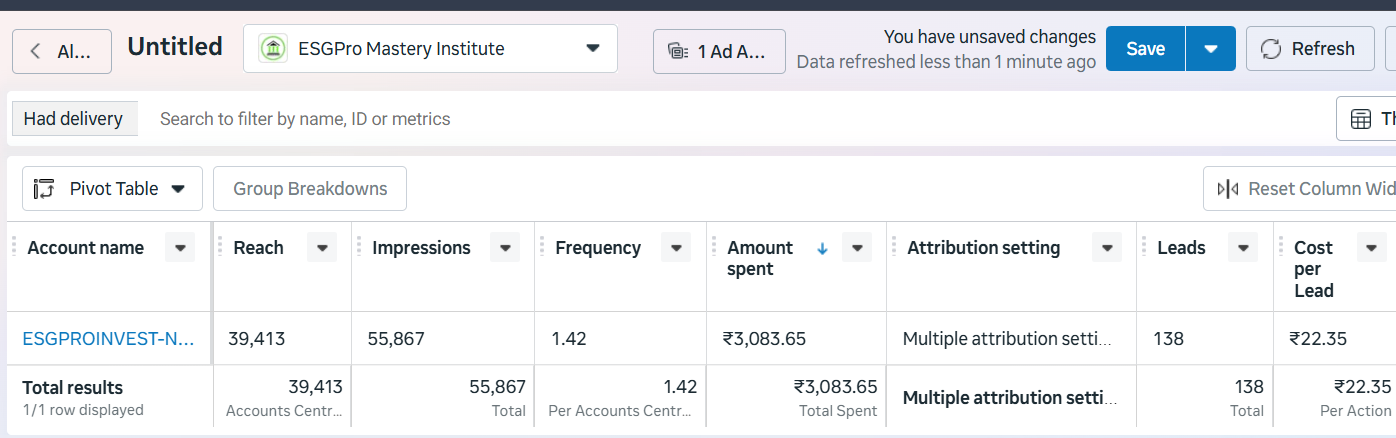Open the Pivot Table dropdown
The image size is (1396, 438).
coord(178,189)
